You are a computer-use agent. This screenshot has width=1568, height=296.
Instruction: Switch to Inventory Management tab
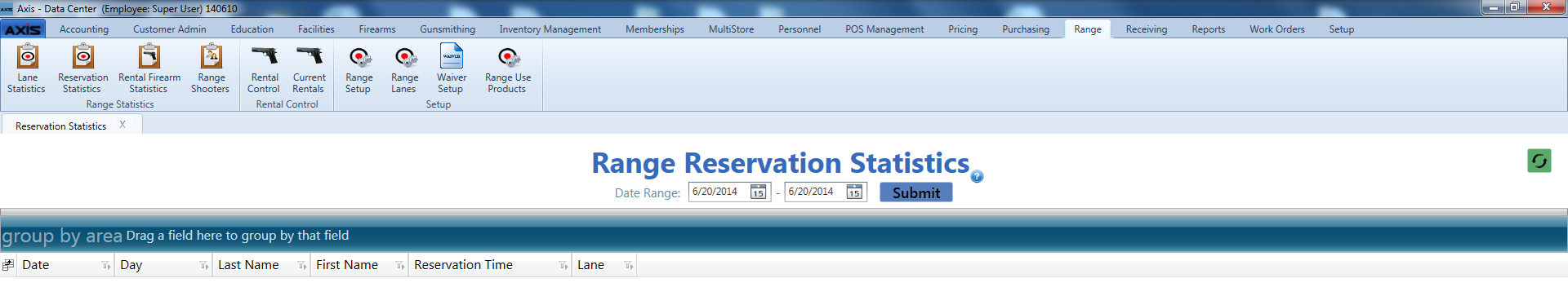[x=550, y=29]
